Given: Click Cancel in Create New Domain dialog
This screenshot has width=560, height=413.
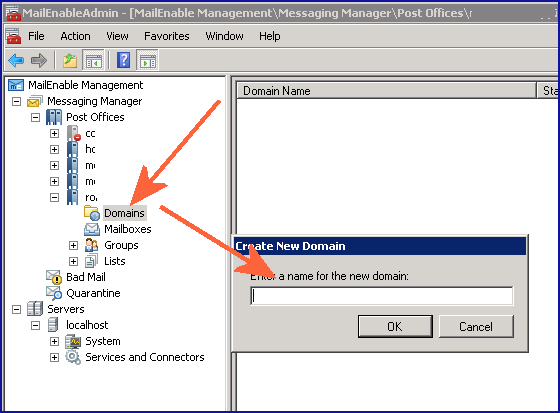Looking at the screenshot, I should pos(476,326).
